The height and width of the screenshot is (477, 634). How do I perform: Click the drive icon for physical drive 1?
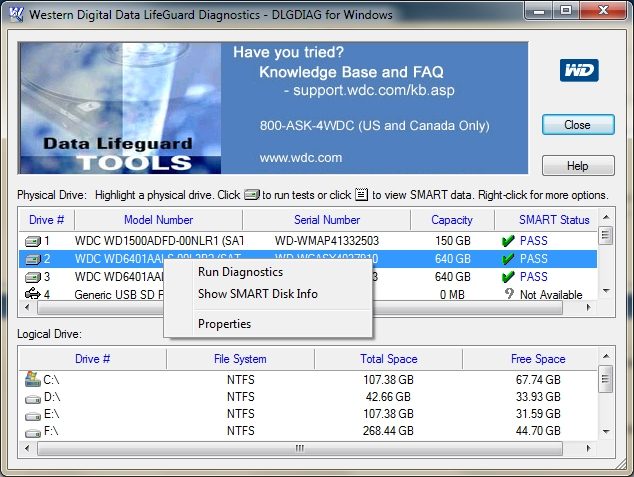click(x=33, y=241)
